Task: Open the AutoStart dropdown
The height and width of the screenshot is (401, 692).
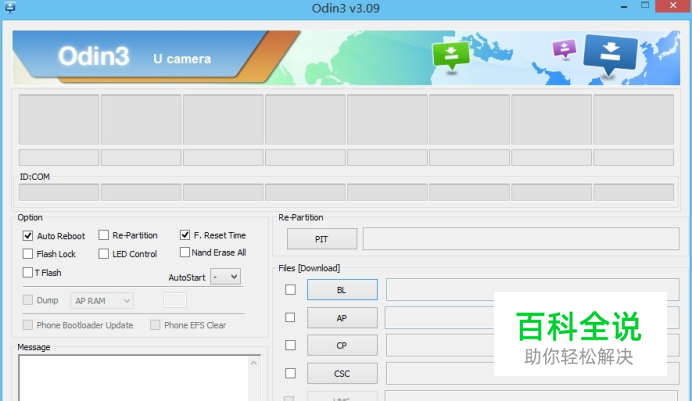Action: click(x=226, y=277)
